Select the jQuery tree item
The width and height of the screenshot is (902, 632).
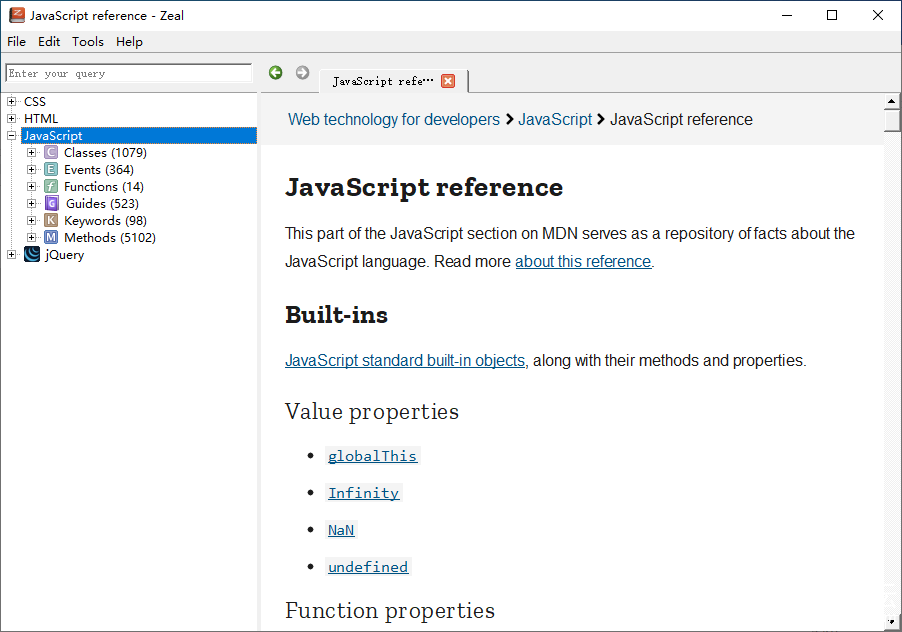click(64, 254)
